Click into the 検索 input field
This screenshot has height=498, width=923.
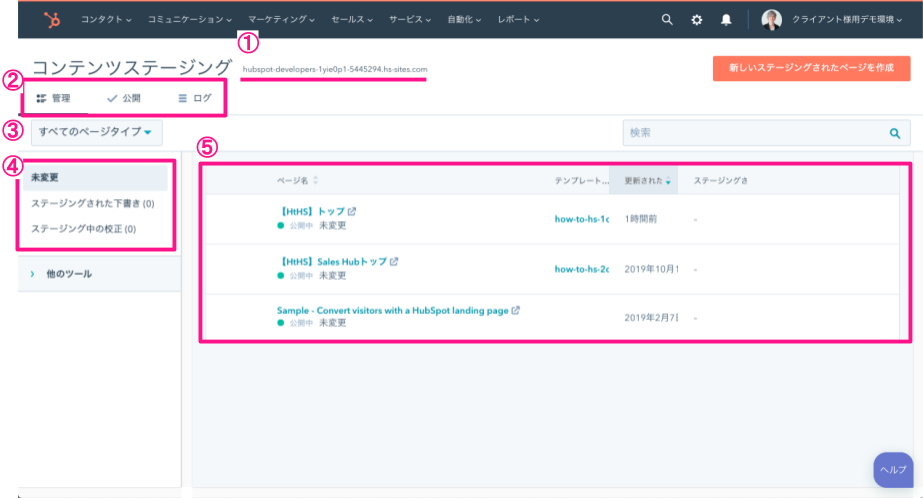click(750, 132)
